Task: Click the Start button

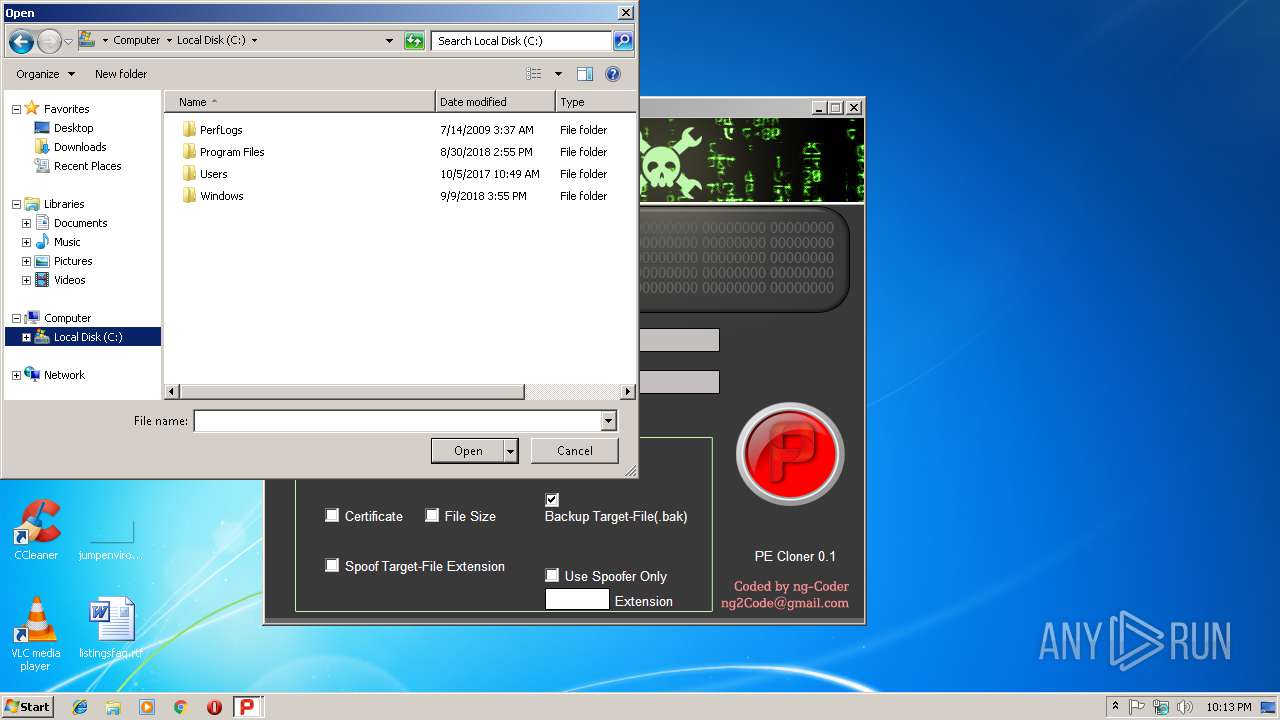Action: (x=27, y=707)
